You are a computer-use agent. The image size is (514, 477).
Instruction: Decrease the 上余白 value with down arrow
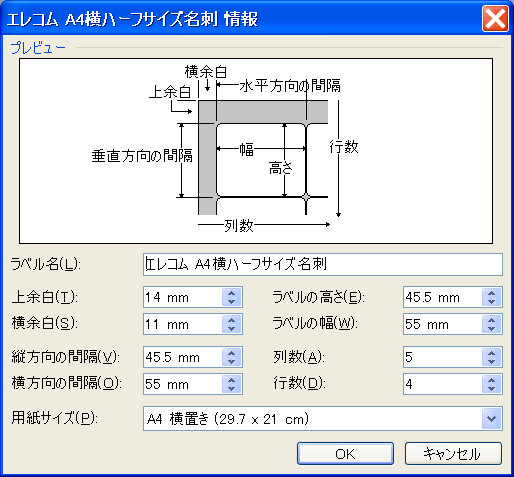pos(231,301)
